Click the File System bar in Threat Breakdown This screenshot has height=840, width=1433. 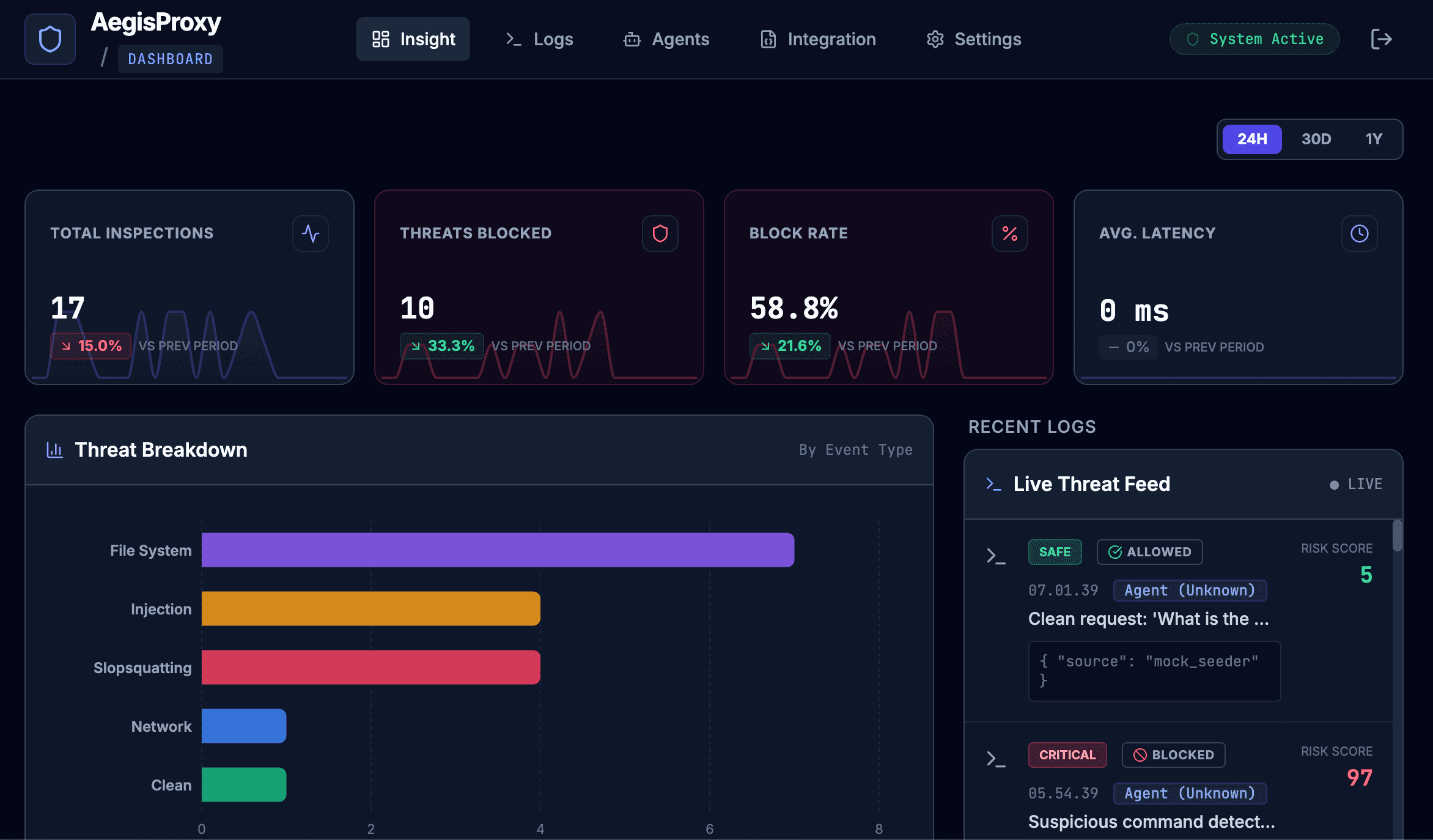[496, 550]
